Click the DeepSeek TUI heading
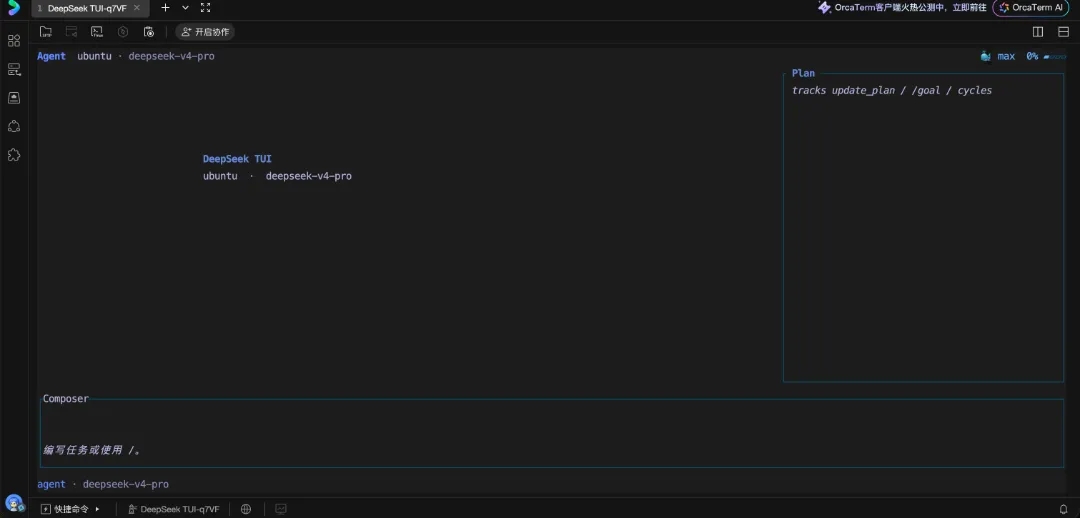The image size is (1080, 518). 237,158
